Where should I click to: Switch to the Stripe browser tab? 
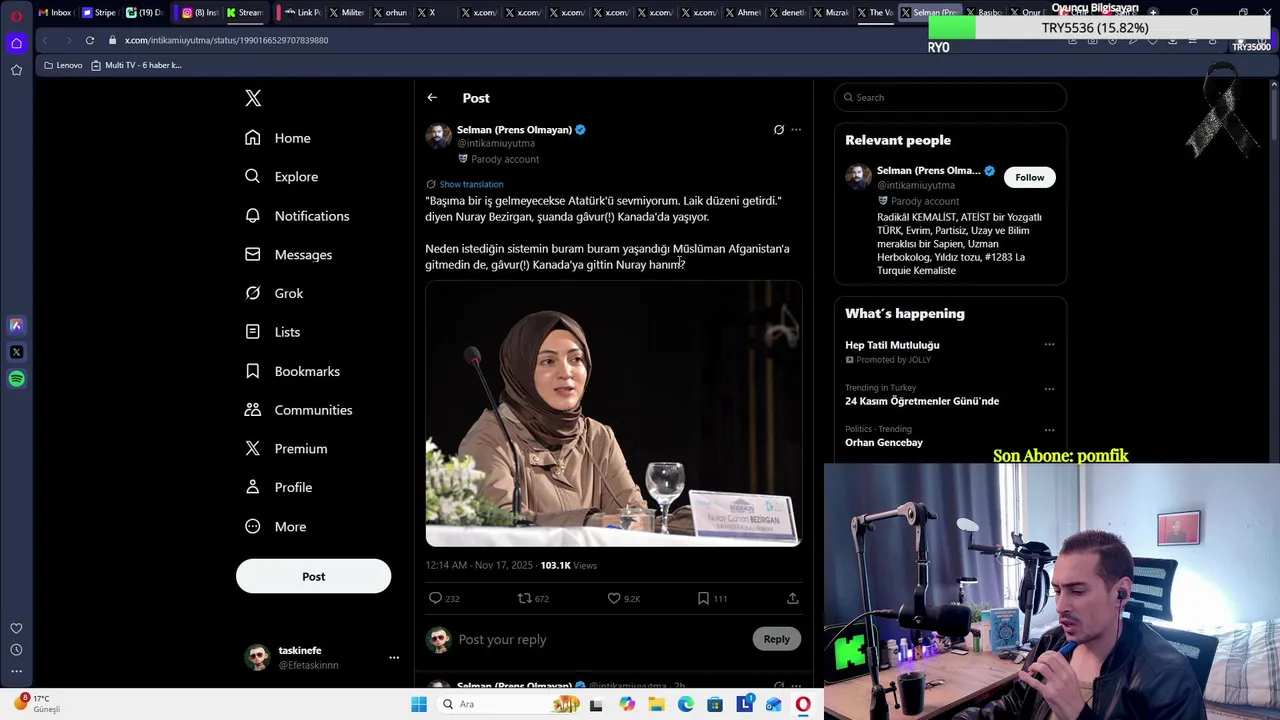click(99, 13)
